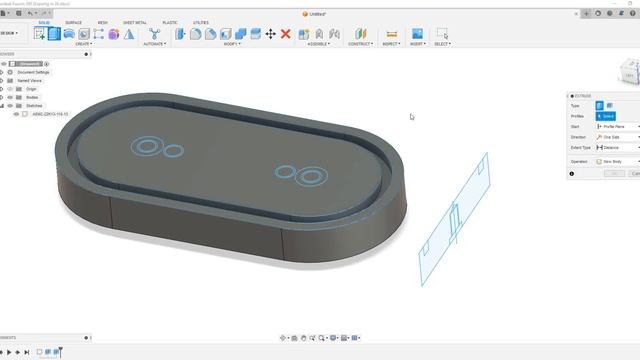Screen dimensions: 640x360
Task: Click the red Delete X icon
Action: click(x=286, y=34)
